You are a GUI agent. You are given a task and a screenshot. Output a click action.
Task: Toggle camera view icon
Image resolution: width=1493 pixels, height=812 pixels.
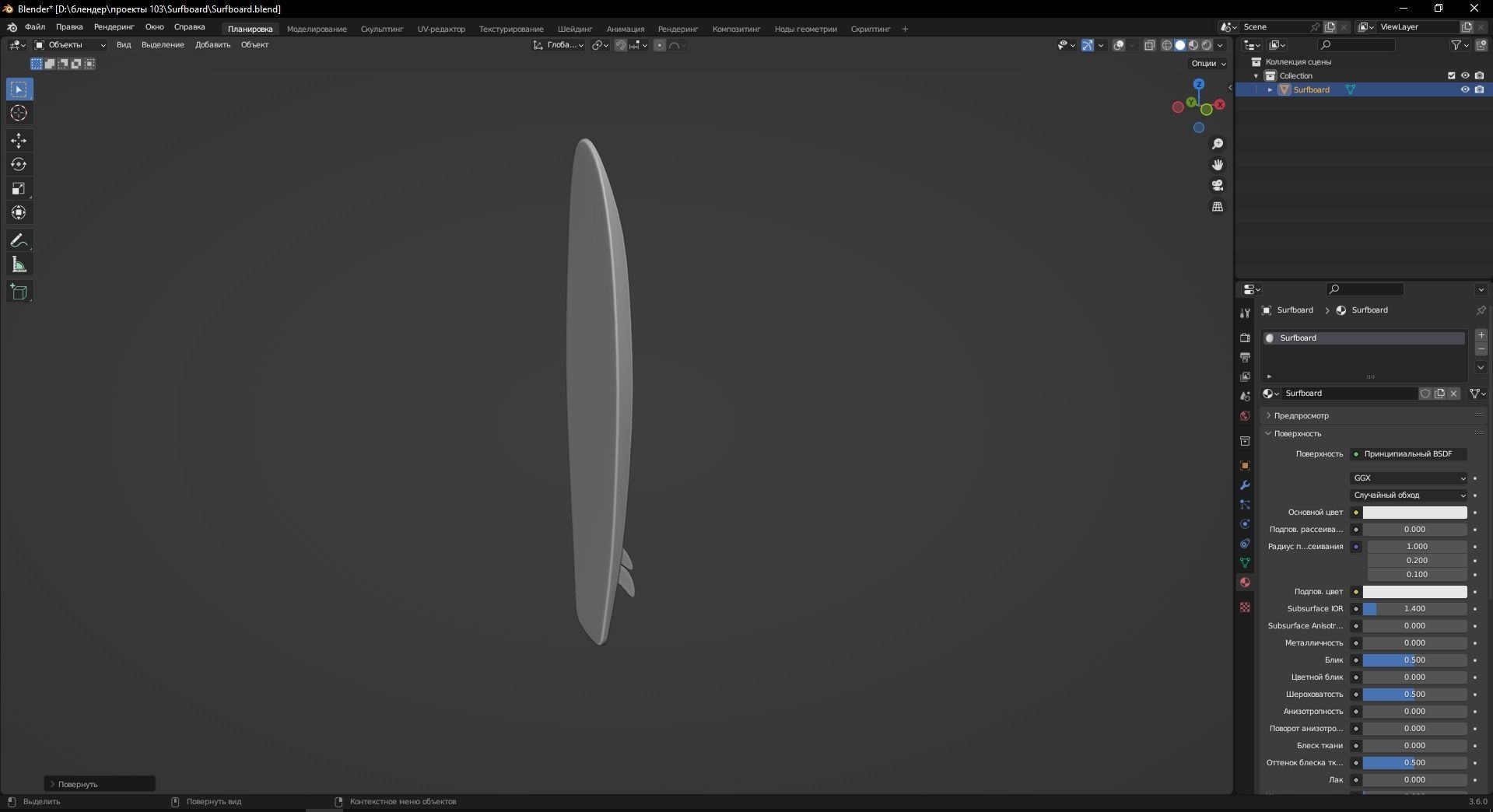pos(1218,186)
